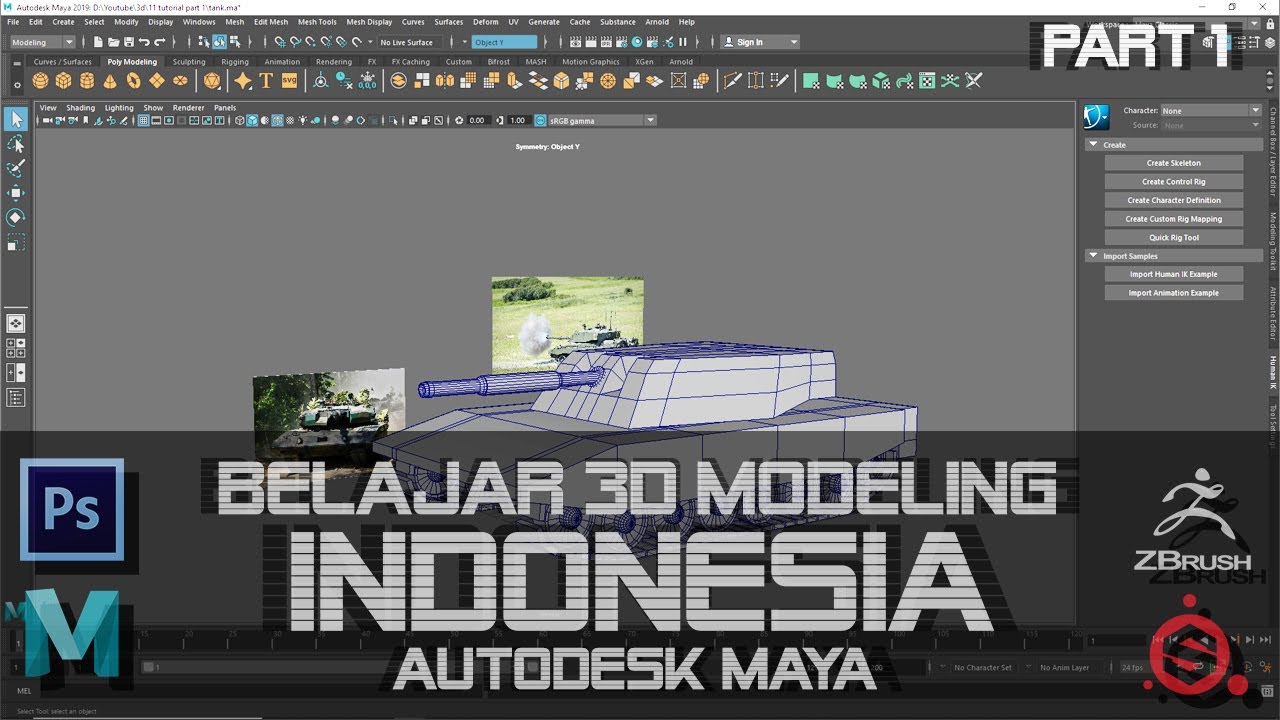
Task: Toggle smooth shade all in viewport
Action: click(x=252, y=120)
